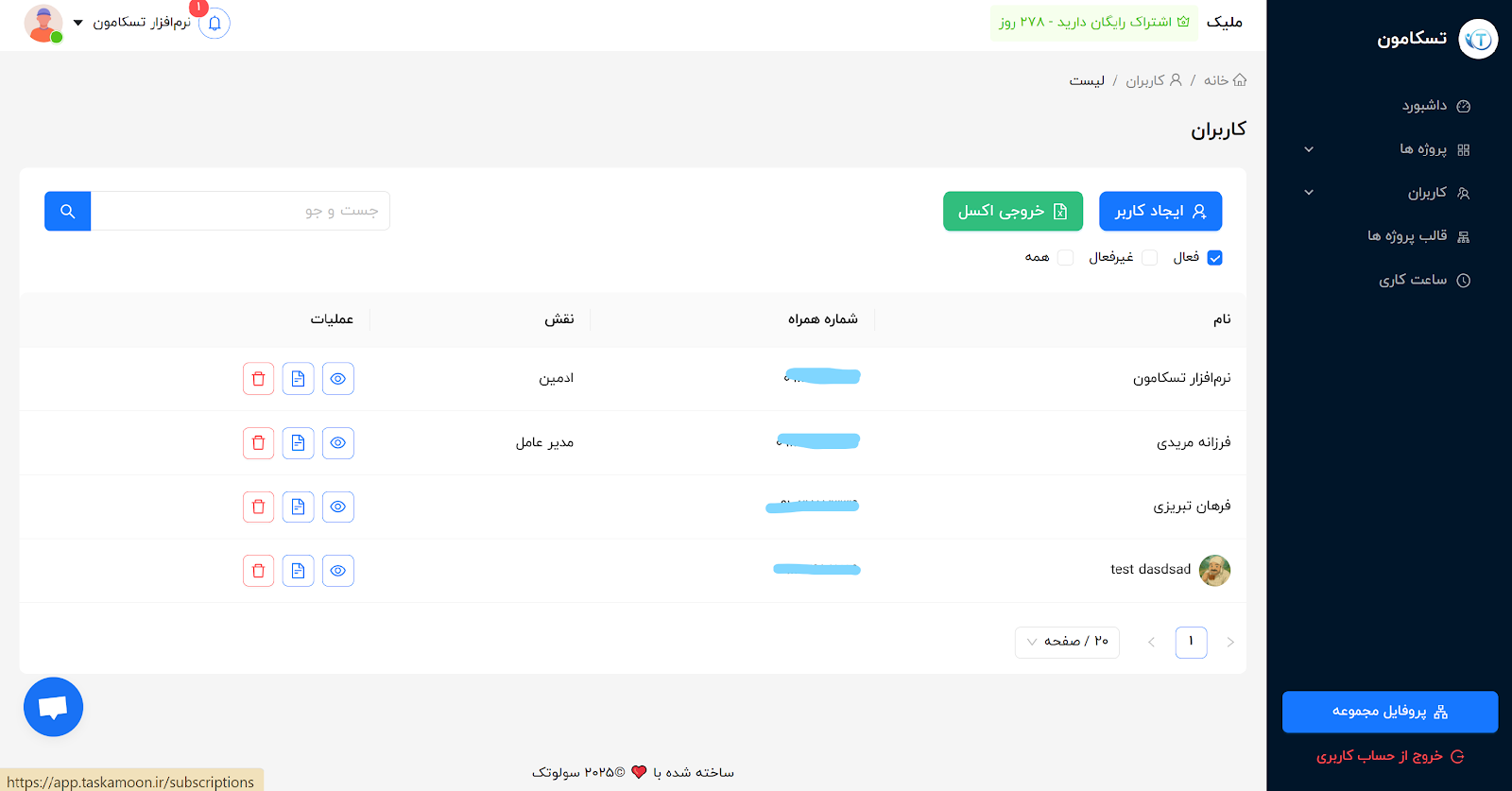Click خروج از حساب کاربری logout link
Viewport: 1512px width, 791px height.
(x=1390, y=756)
